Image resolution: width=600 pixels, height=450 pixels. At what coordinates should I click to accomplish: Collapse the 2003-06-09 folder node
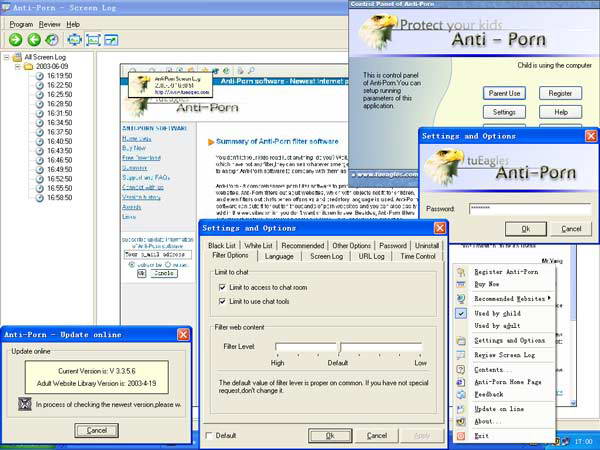(18, 67)
